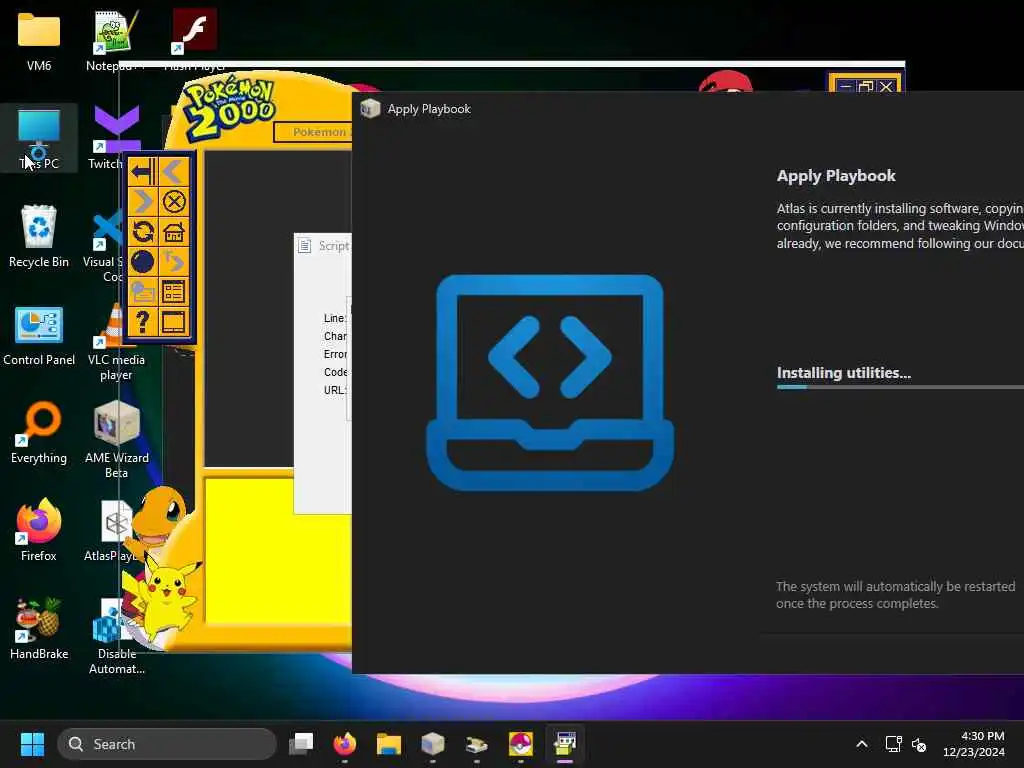Open Task View from the taskbar
Viewport: 1024px width, 768px height.
coord(301,744)
